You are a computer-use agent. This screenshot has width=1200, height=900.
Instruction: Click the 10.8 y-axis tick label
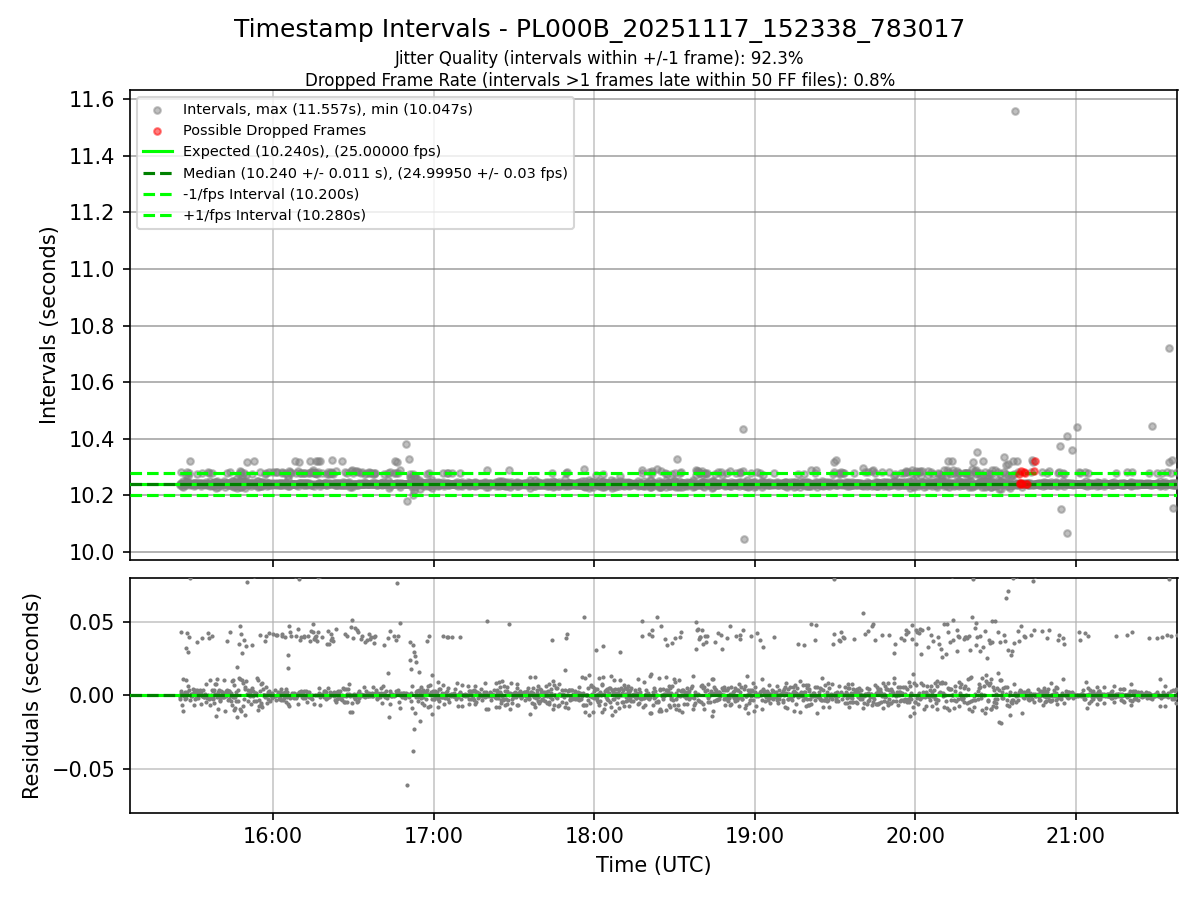click(x=94, y=326)
